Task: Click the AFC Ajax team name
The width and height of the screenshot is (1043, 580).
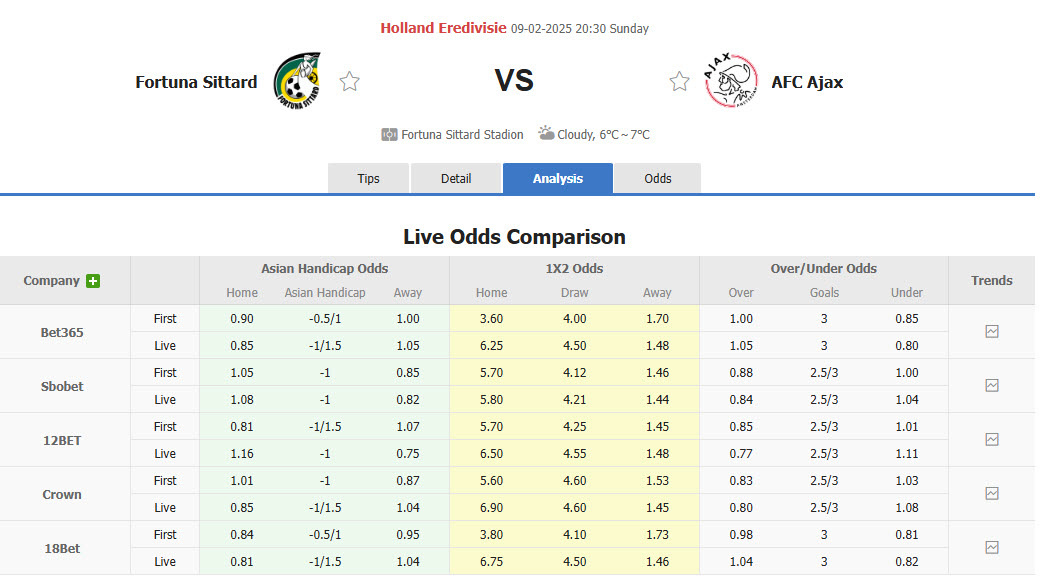Action: tap(807, 82)
